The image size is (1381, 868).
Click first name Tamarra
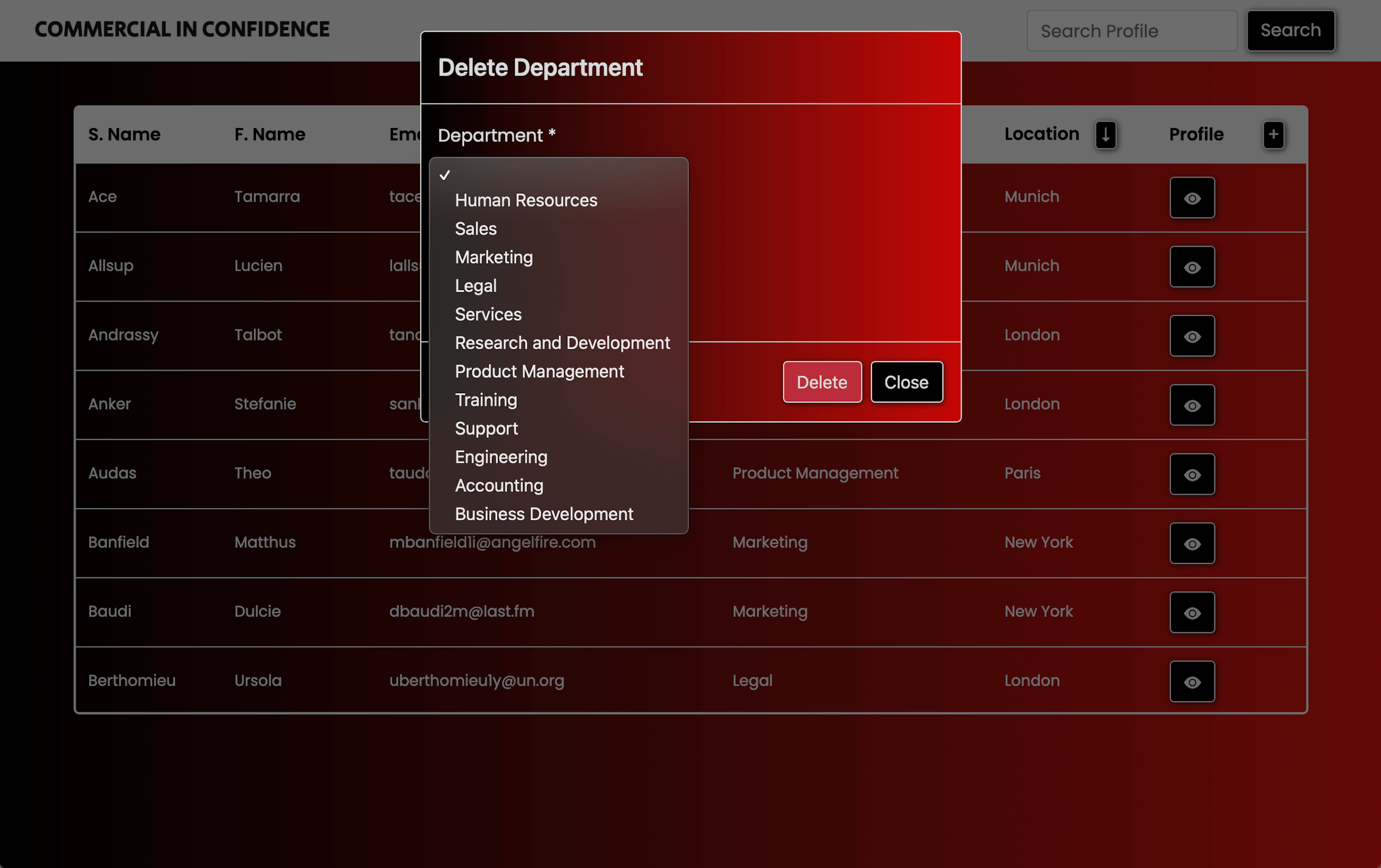267,197
